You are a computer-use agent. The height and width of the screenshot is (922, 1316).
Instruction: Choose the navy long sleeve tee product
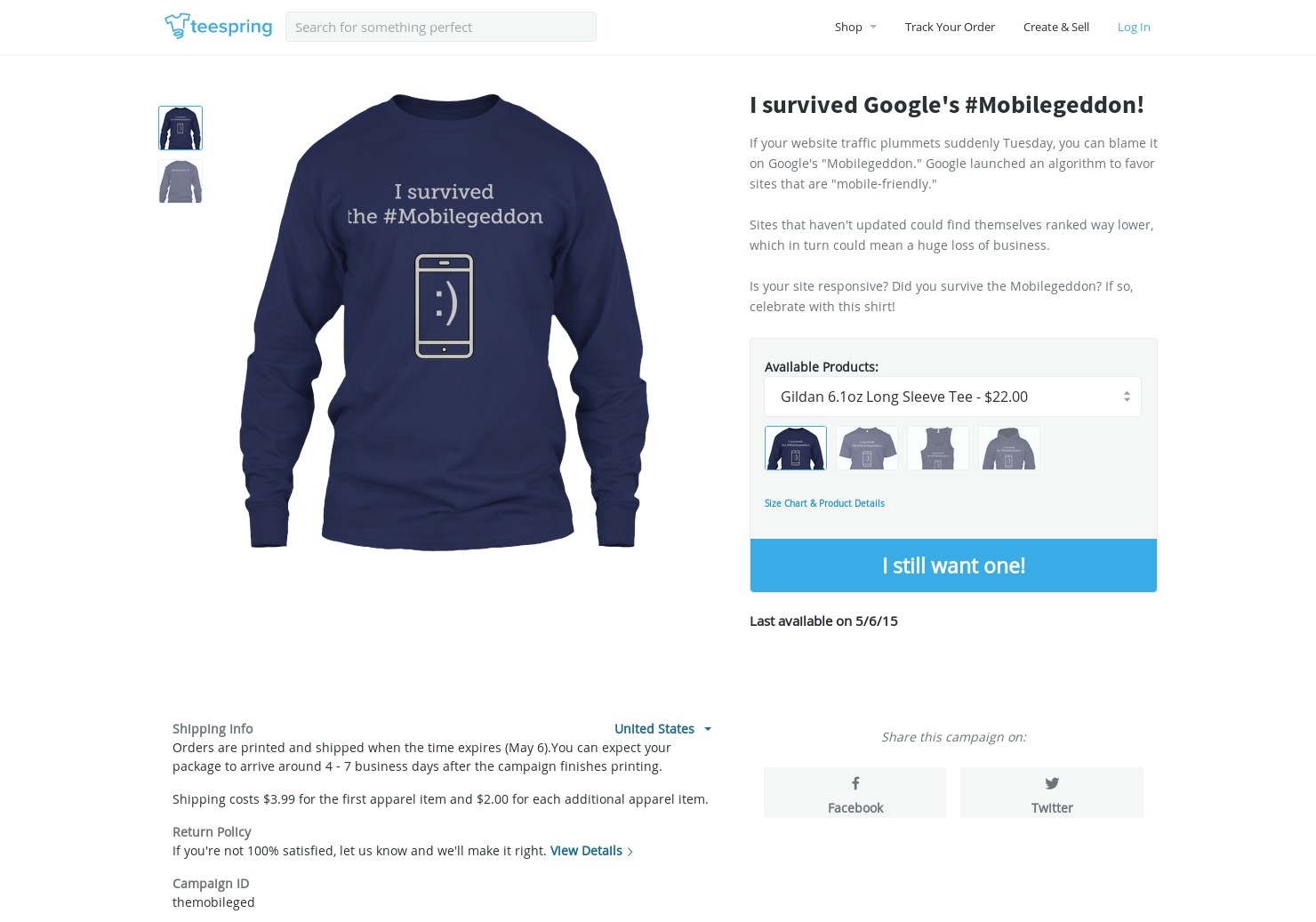[x=796, y=448]
